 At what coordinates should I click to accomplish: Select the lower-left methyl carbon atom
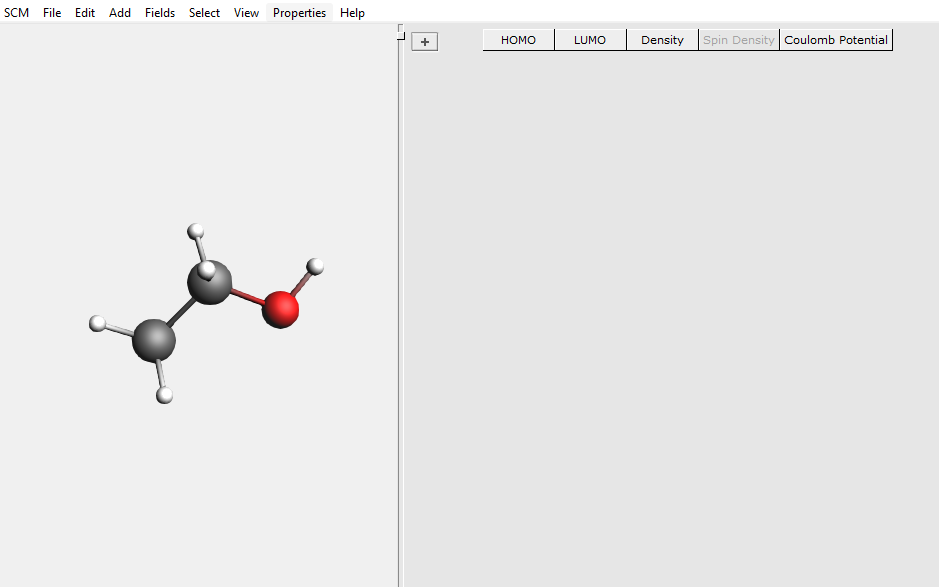(x=154, y=340)
